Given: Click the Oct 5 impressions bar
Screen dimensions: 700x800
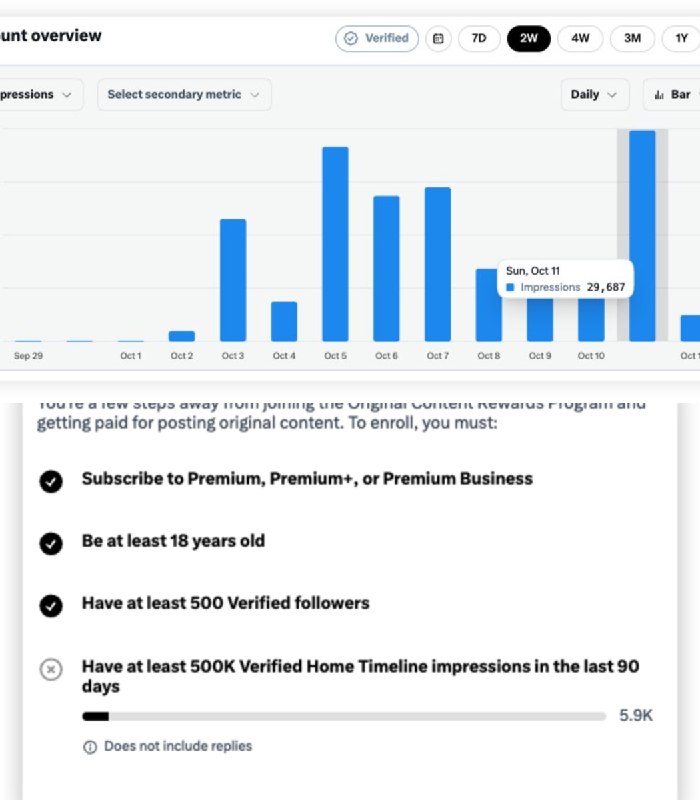Looking at the screenshot, I should pos(335,244).
